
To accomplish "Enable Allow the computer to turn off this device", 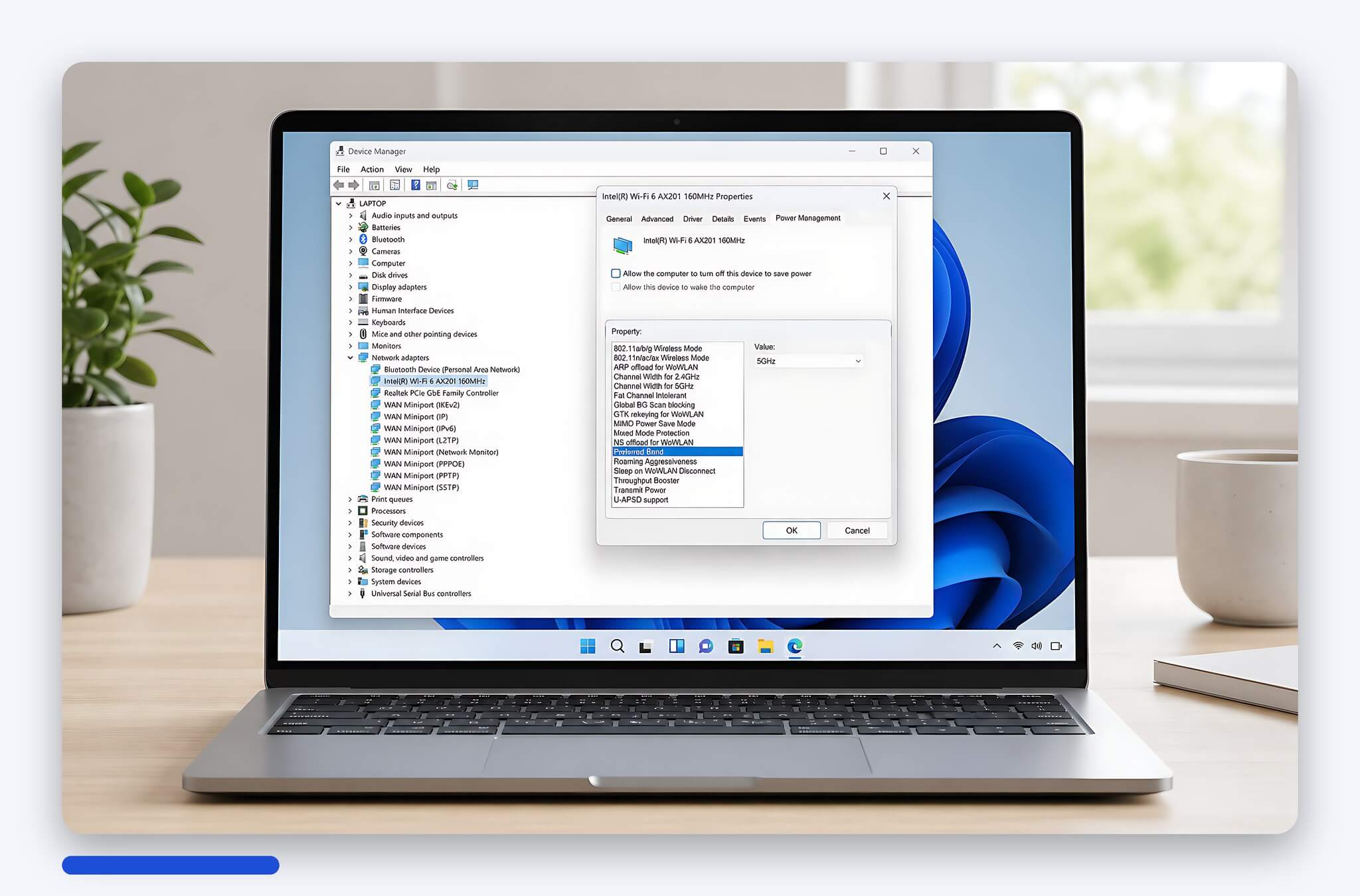I will coord(616,273).
